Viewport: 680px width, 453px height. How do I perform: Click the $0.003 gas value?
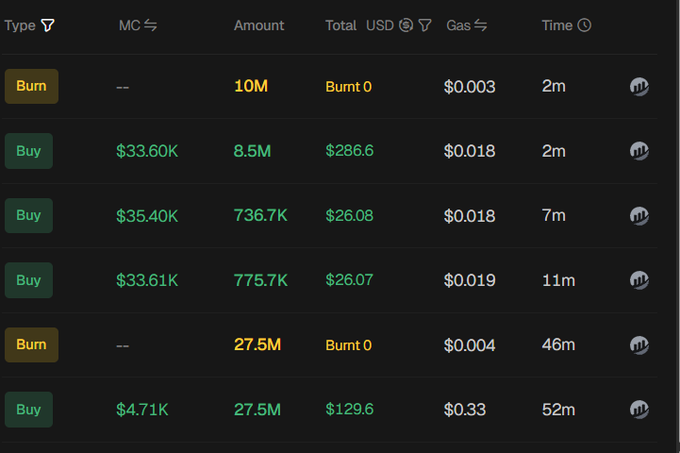click(x=469, y=87)
